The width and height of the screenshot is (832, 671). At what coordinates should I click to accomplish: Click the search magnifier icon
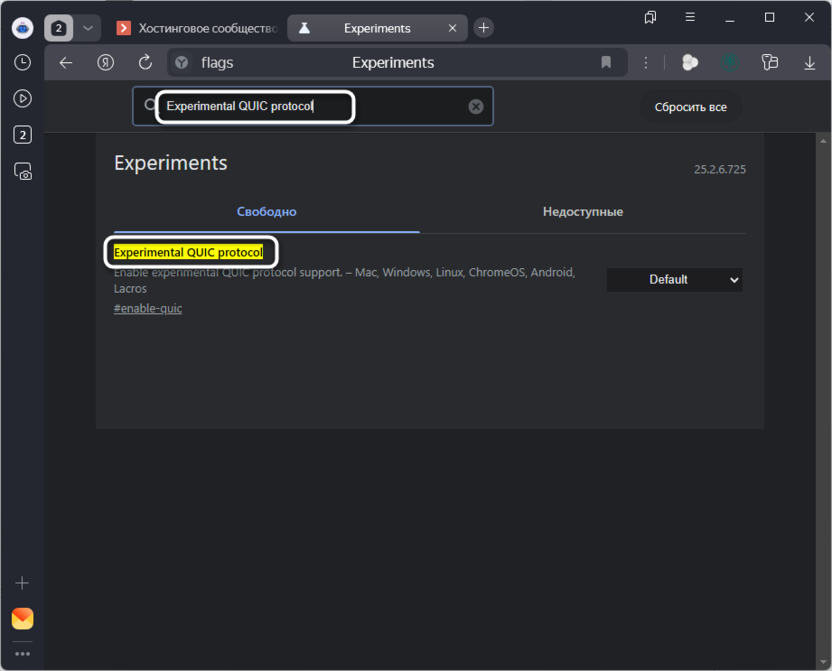150,104
